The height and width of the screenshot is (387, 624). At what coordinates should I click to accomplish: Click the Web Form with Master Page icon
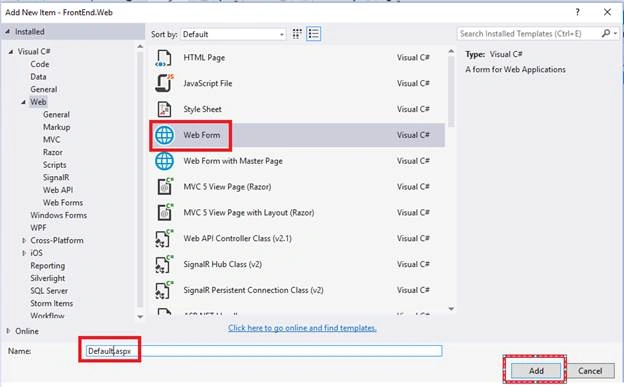coord(164,161)
